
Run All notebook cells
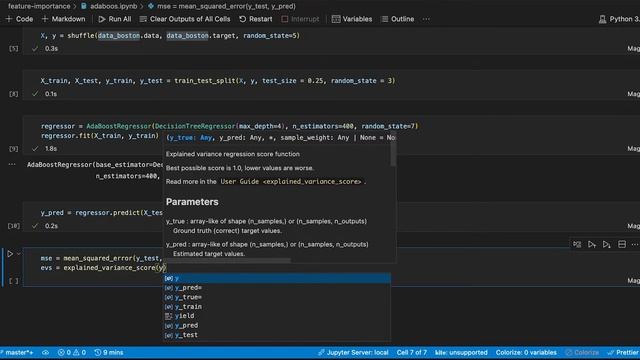(115, 19)
